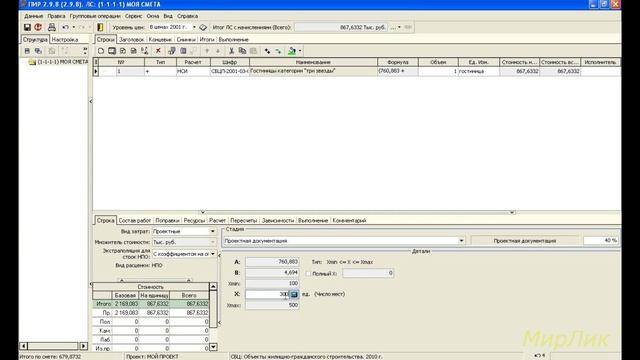Select tree item (1-1-1-1) МОЯ СМЕТА
This screenshot has height=360, width=640.
[x=62, y=62]
